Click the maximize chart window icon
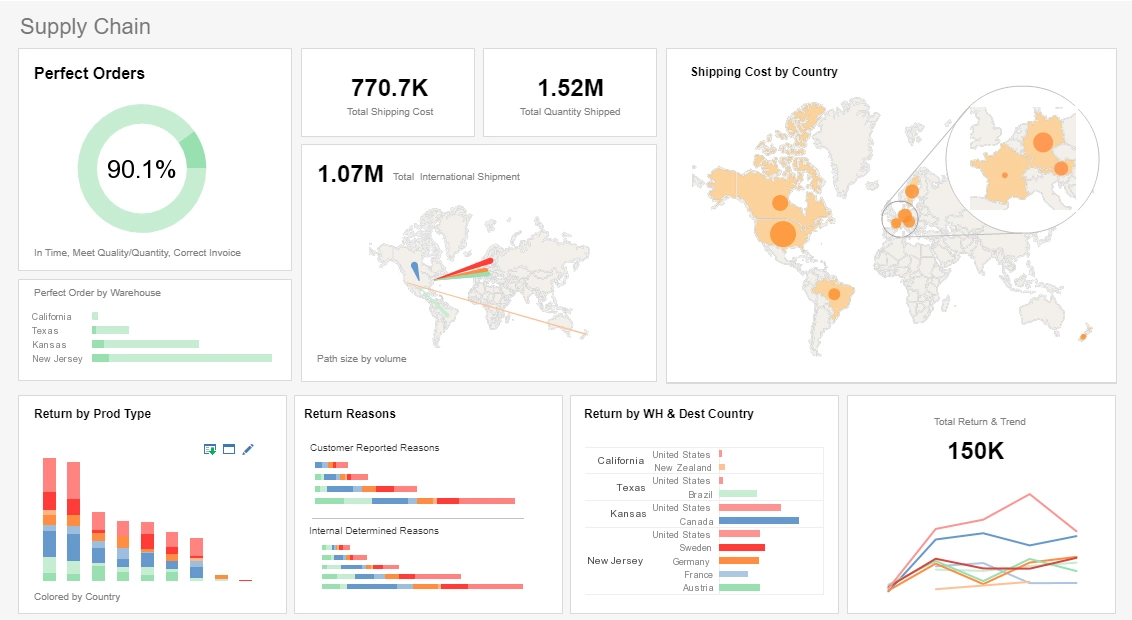 coord(229,449)
